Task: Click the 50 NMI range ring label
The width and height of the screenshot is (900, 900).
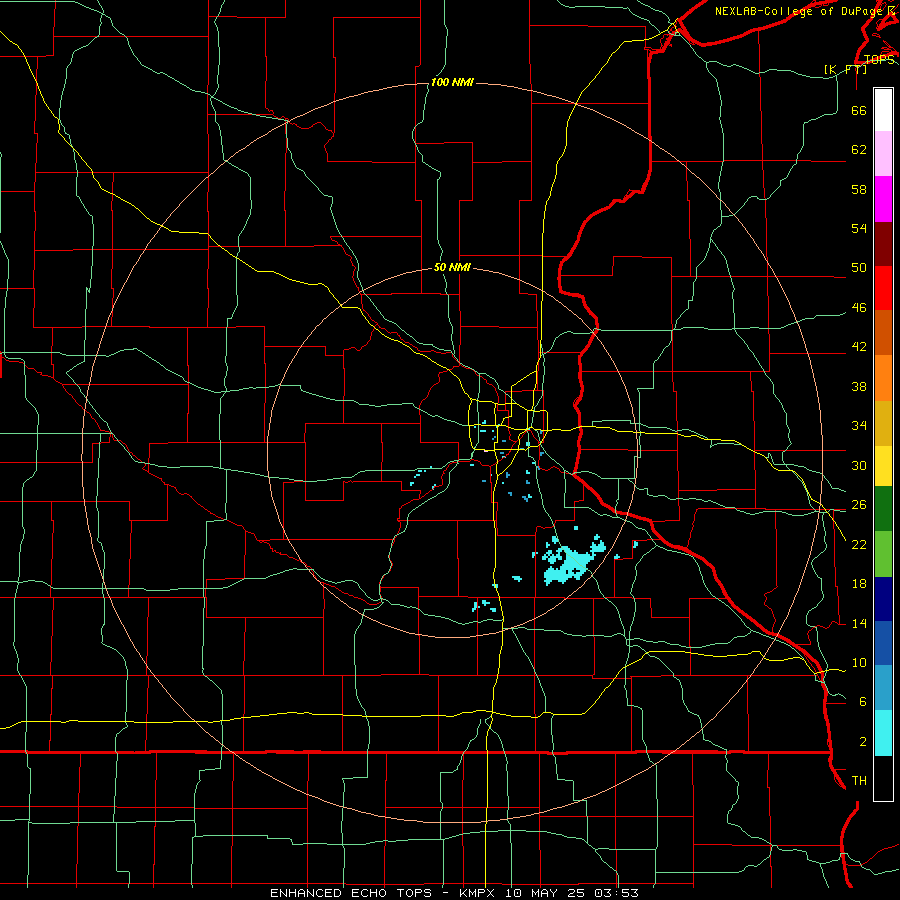Action: tap(452, 267)
